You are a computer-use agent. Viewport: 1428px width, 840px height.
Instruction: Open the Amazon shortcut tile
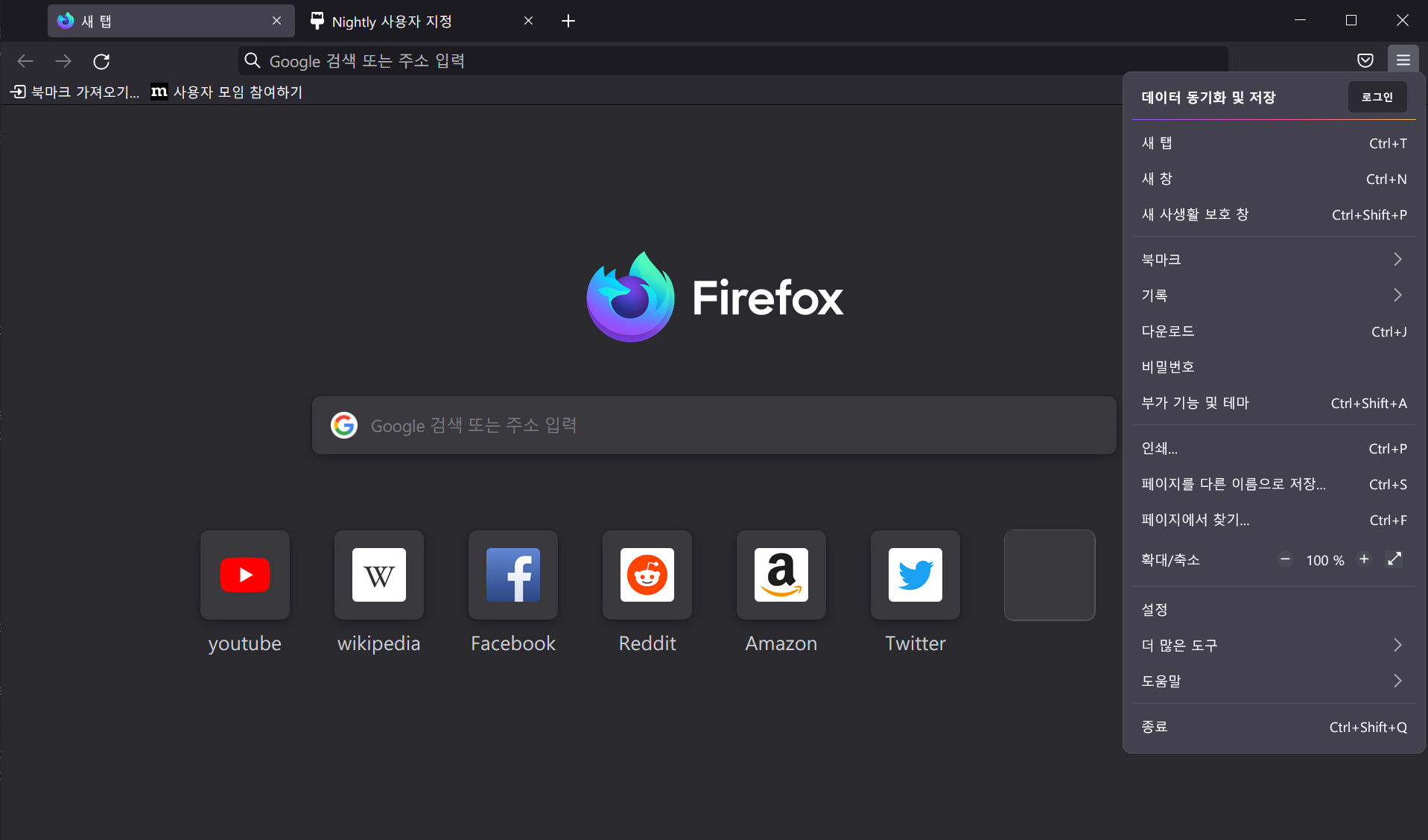point(781,575)
